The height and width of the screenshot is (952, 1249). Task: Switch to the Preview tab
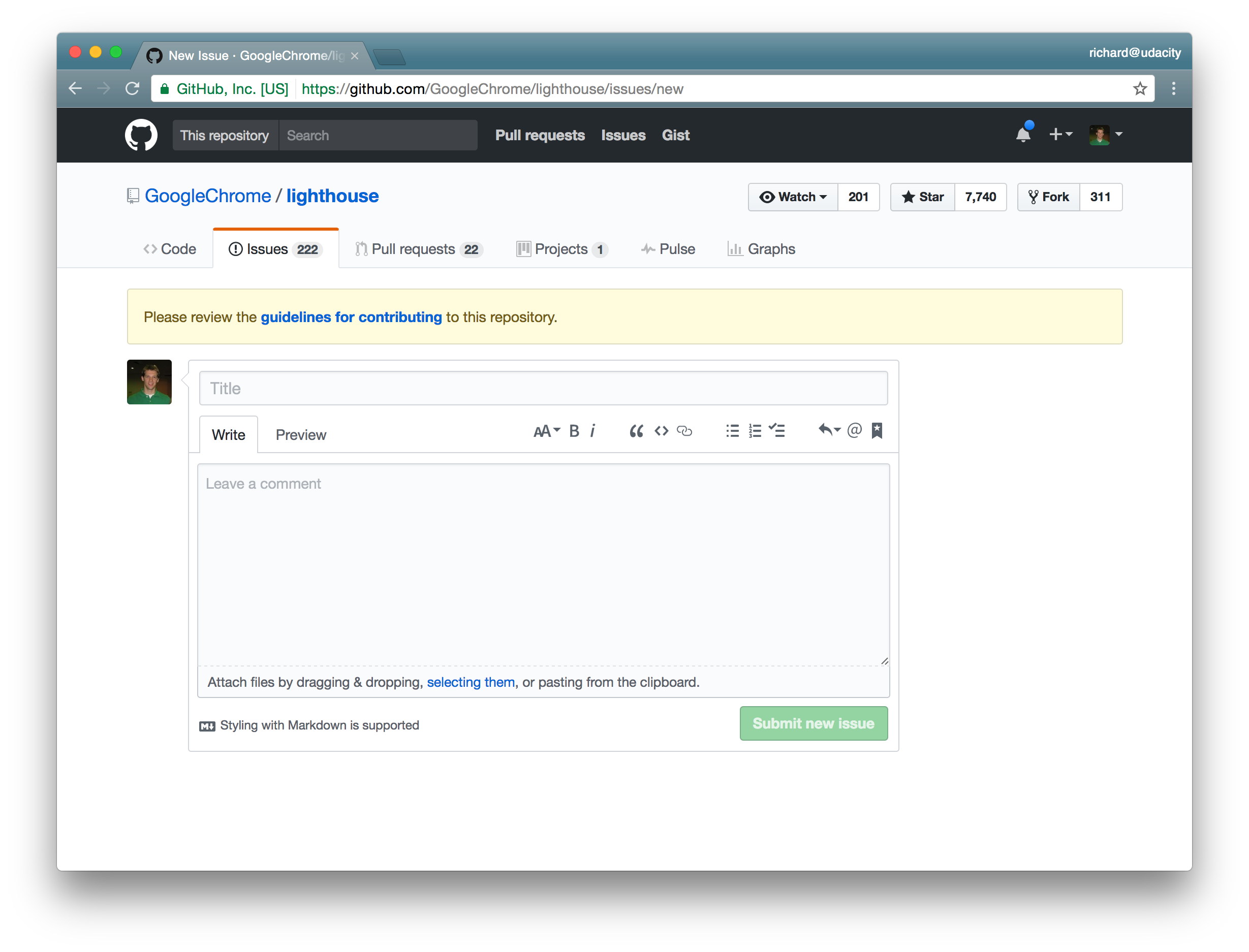point(300,435)
